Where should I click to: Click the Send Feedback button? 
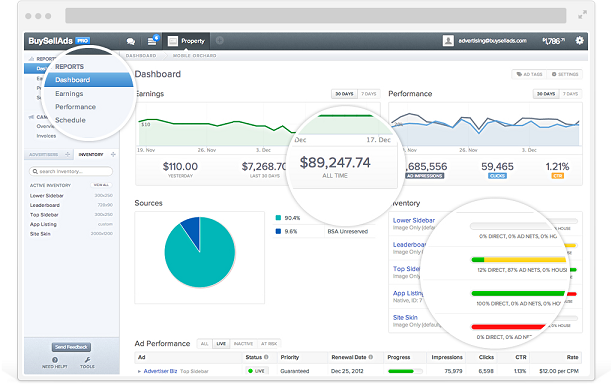point(71,347)
